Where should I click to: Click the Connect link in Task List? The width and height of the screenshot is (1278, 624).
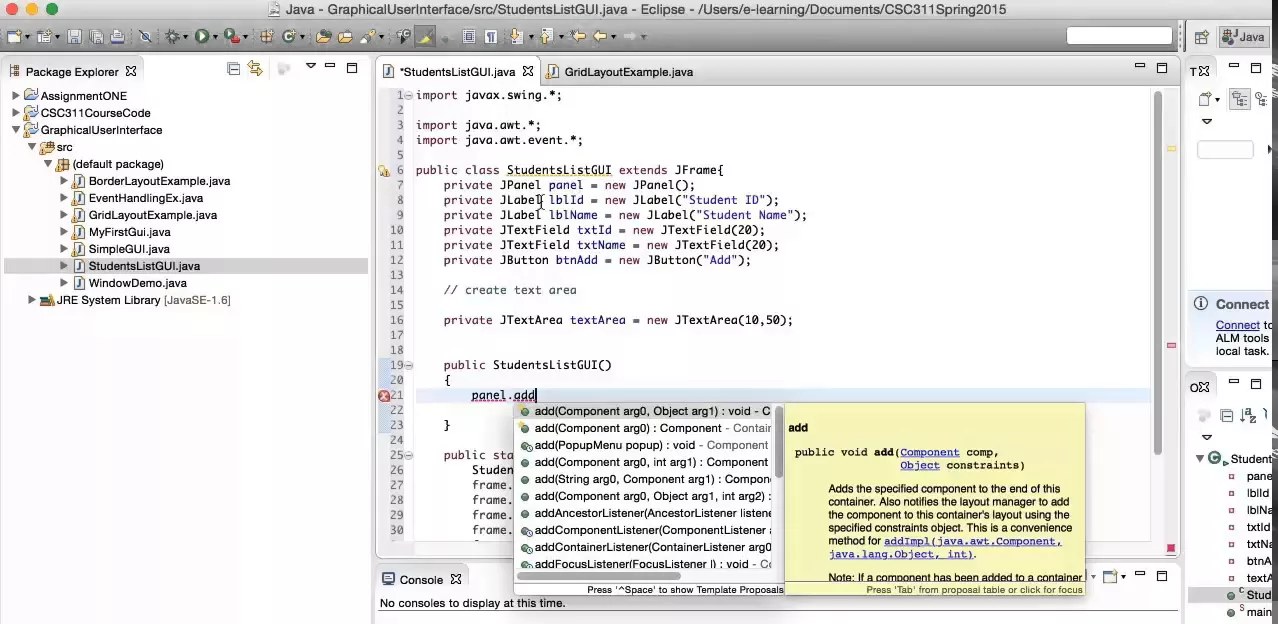(x=1237, y=325)
